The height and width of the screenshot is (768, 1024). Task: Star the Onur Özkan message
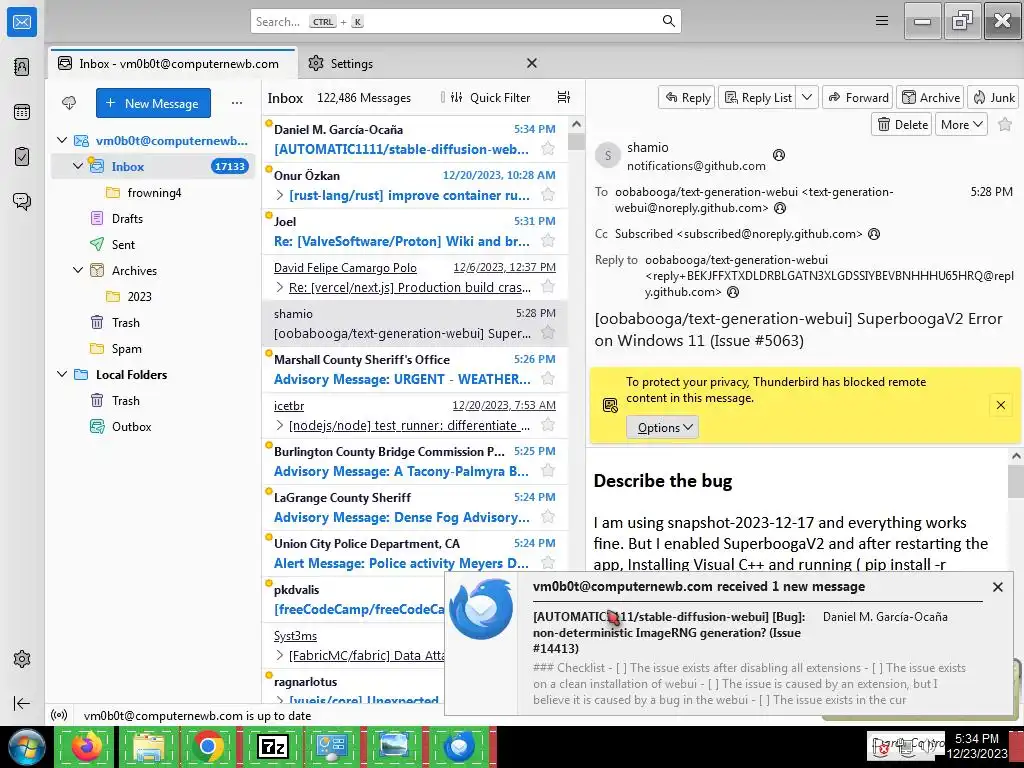(548, 195)
